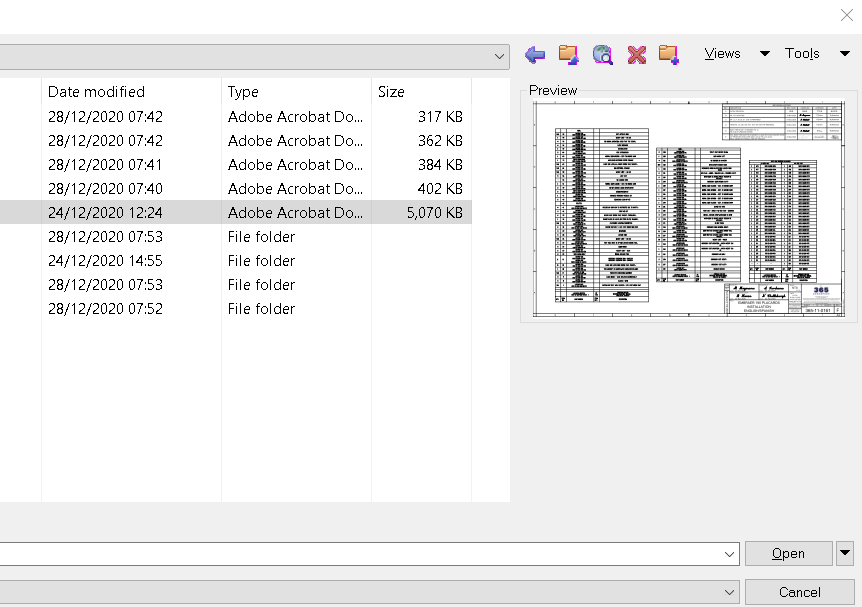862x607 pixels.
Task: Click the Views menu label
Action: 722,53
